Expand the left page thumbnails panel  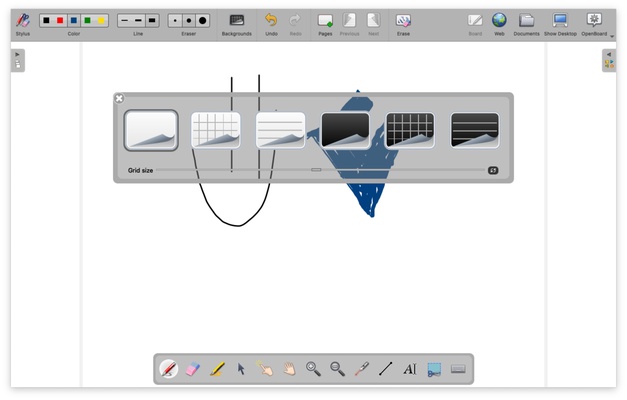pyautogui.click(x=18, y=60)
